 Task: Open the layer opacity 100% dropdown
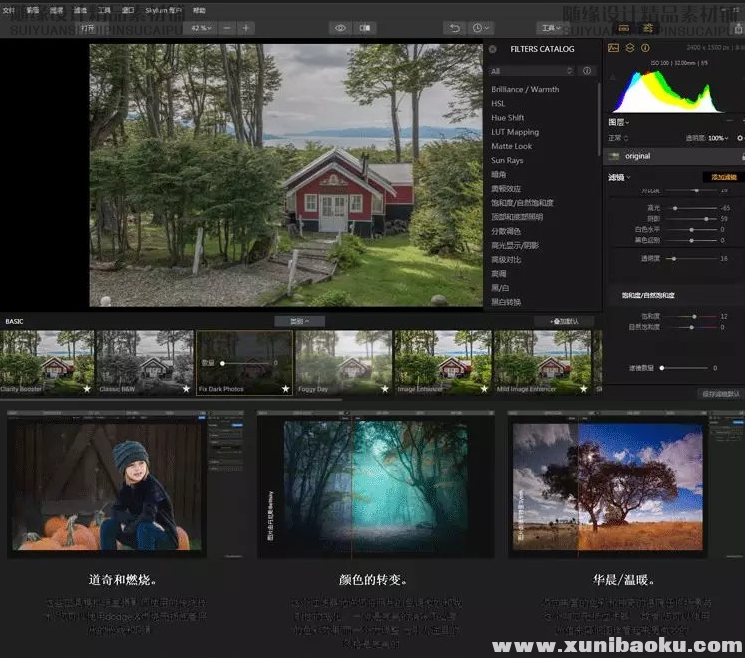click(715, 138)
